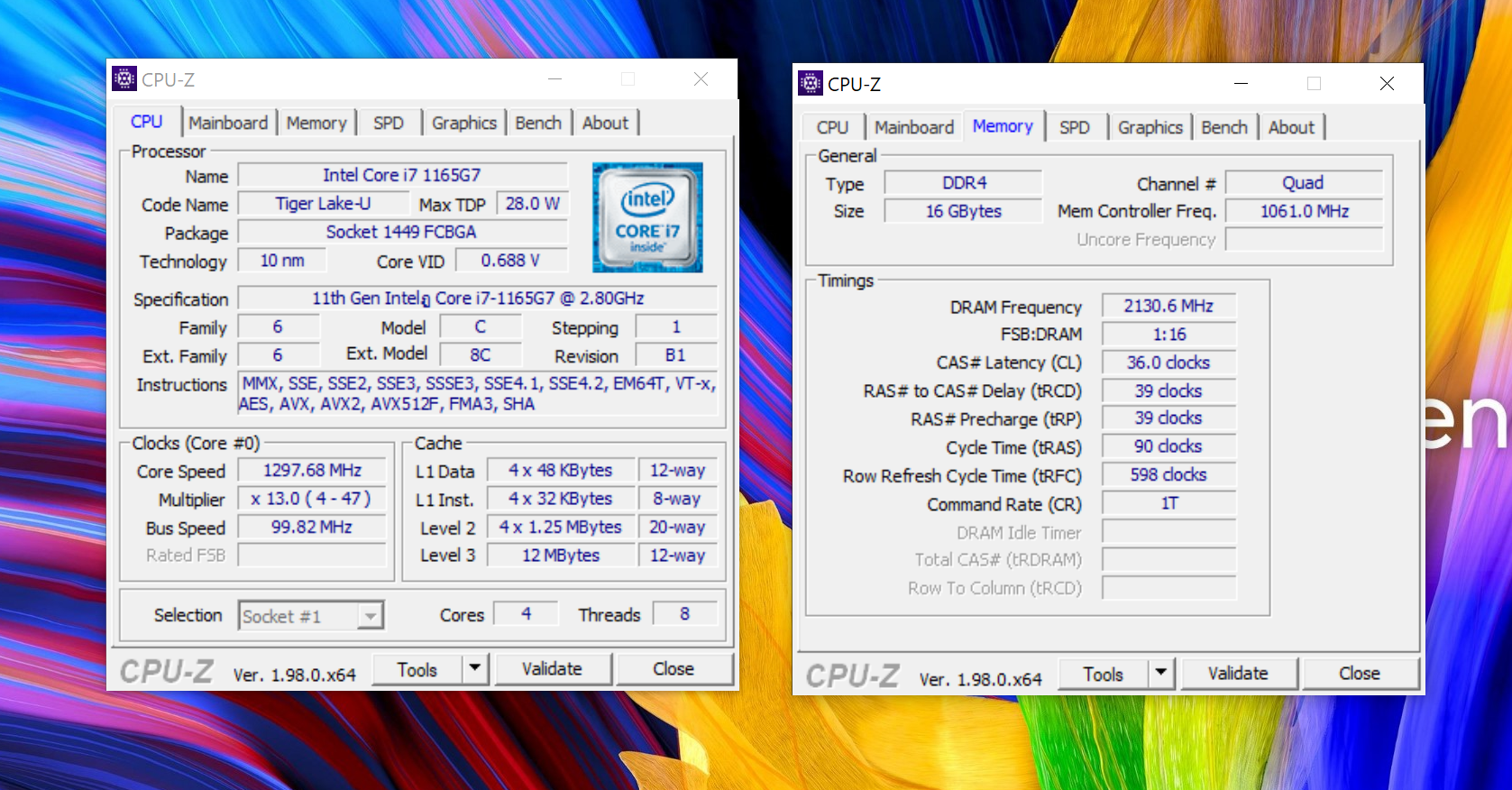Switch to Mainboard tab in left window
Image resolution: width=1512 pixels, height=790 pixels.
click(228, 123)
